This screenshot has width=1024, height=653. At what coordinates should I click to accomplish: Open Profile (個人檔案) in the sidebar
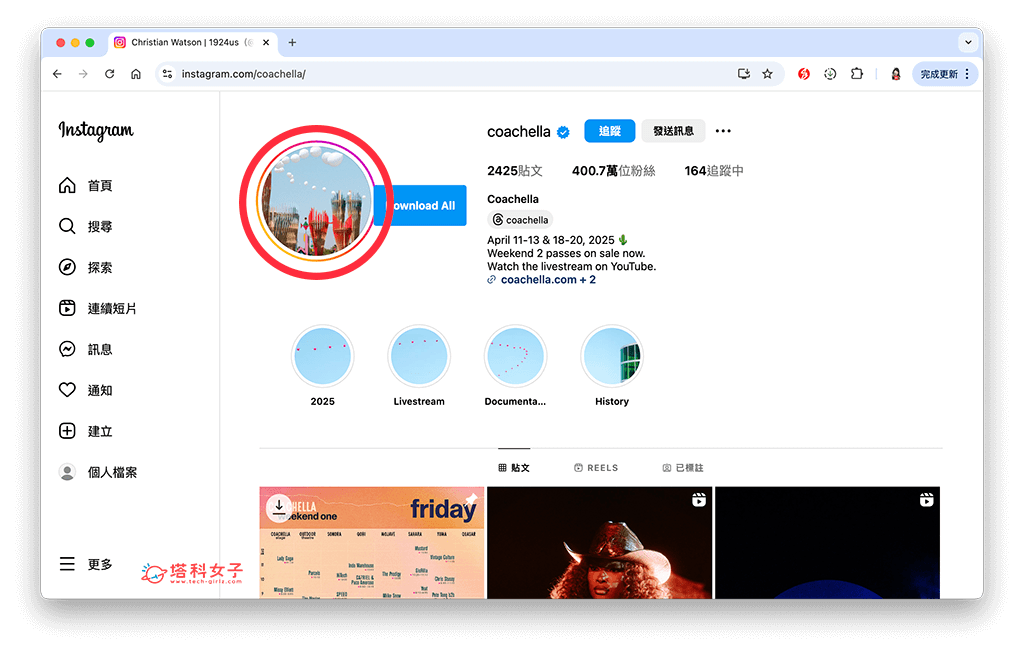98,472
